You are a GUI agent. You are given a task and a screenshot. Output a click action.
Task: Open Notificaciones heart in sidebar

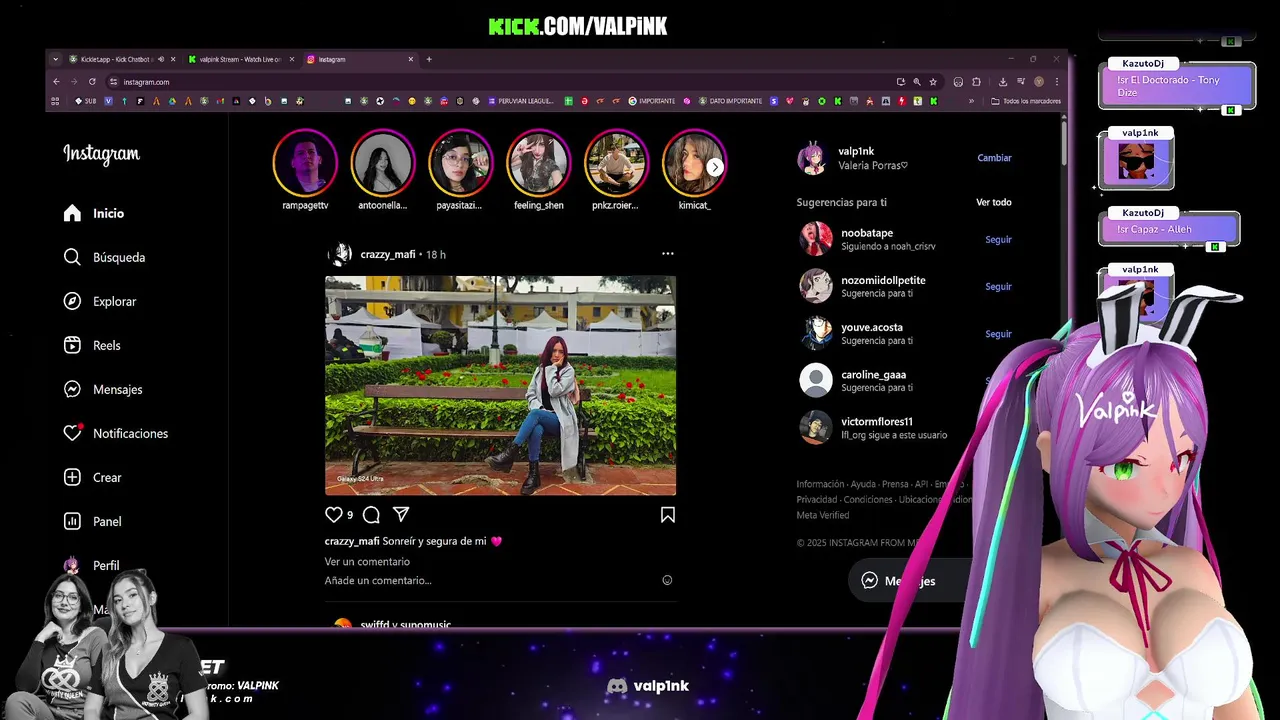(116, 433)
